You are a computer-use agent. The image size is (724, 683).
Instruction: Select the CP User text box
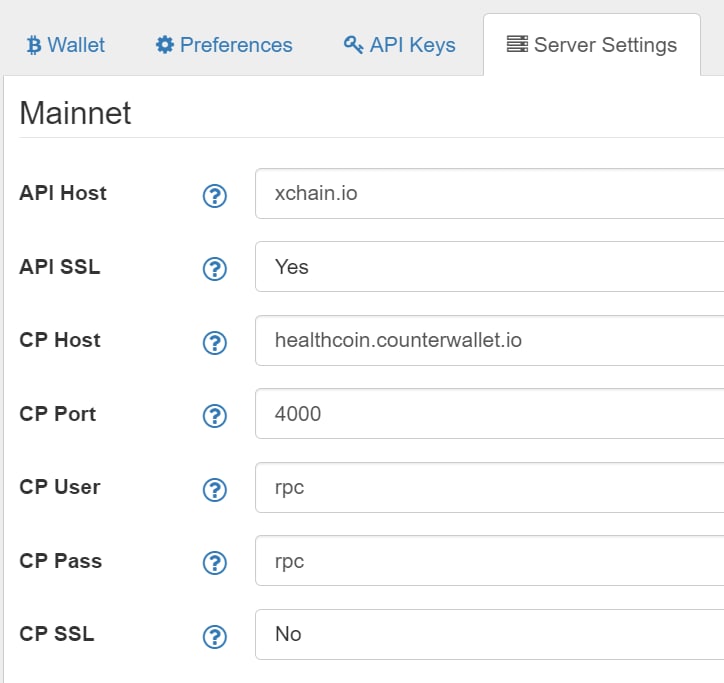click(x=489, y=487)
